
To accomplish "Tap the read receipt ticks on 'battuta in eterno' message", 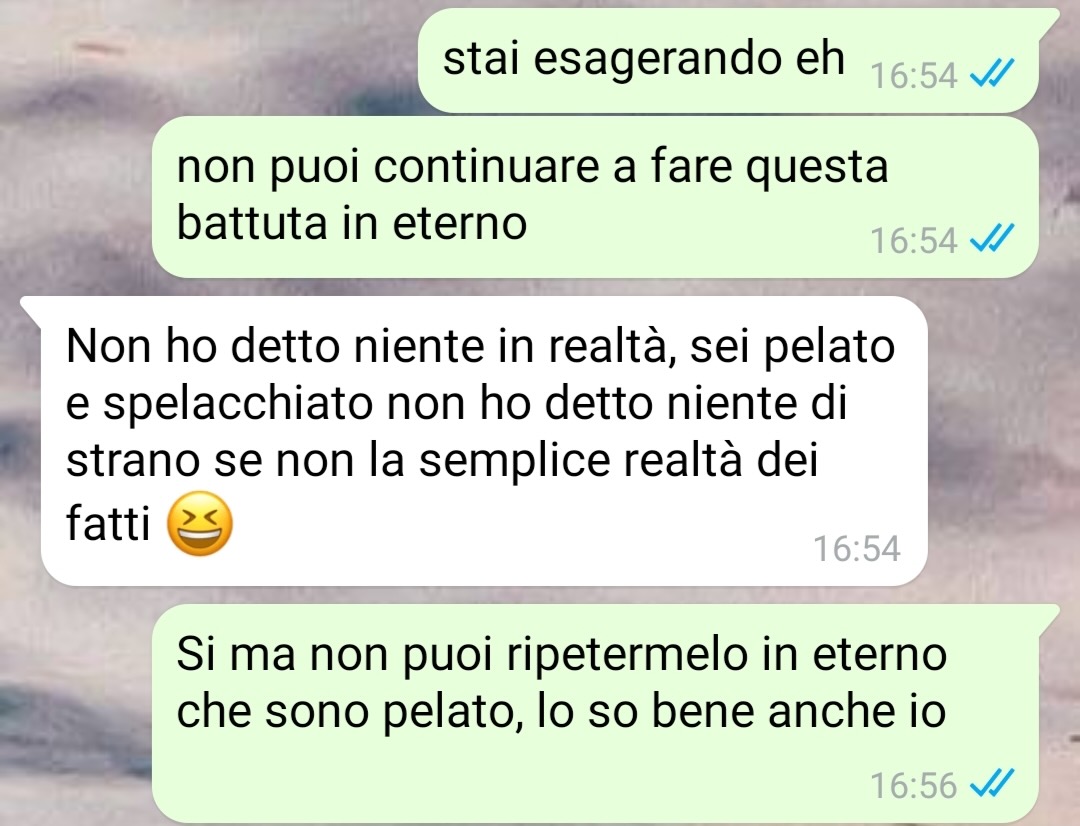I will 992,239.
